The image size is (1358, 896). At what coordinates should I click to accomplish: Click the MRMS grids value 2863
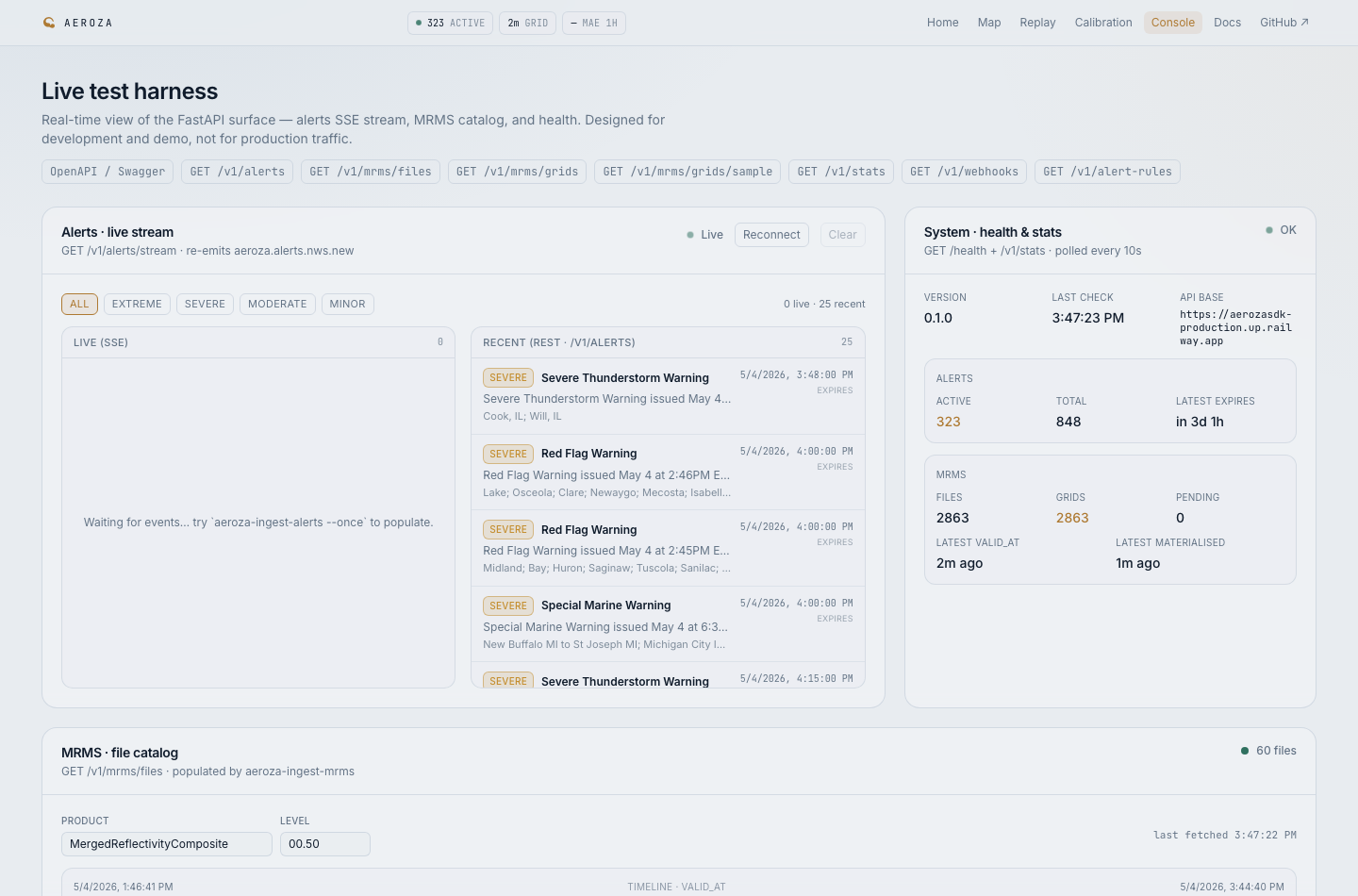point(1072,518)
